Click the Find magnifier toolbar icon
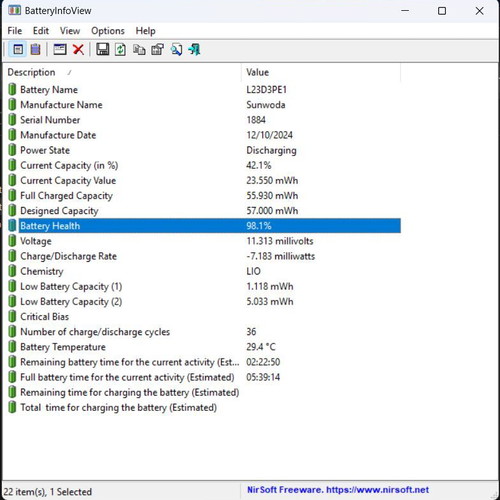 176,50
